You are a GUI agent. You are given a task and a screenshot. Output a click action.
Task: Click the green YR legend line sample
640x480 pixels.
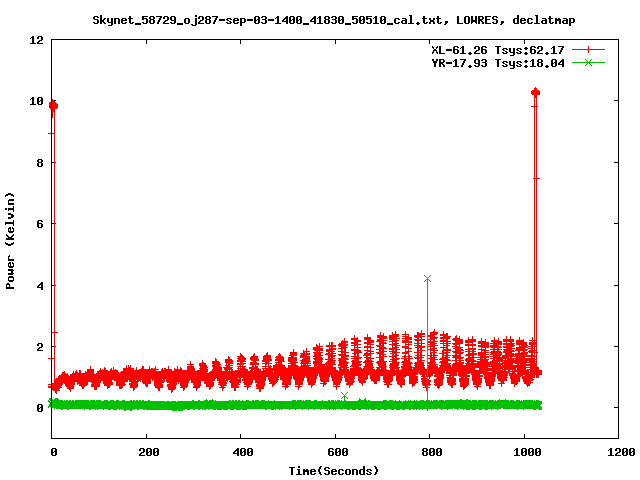pos(588,62)
